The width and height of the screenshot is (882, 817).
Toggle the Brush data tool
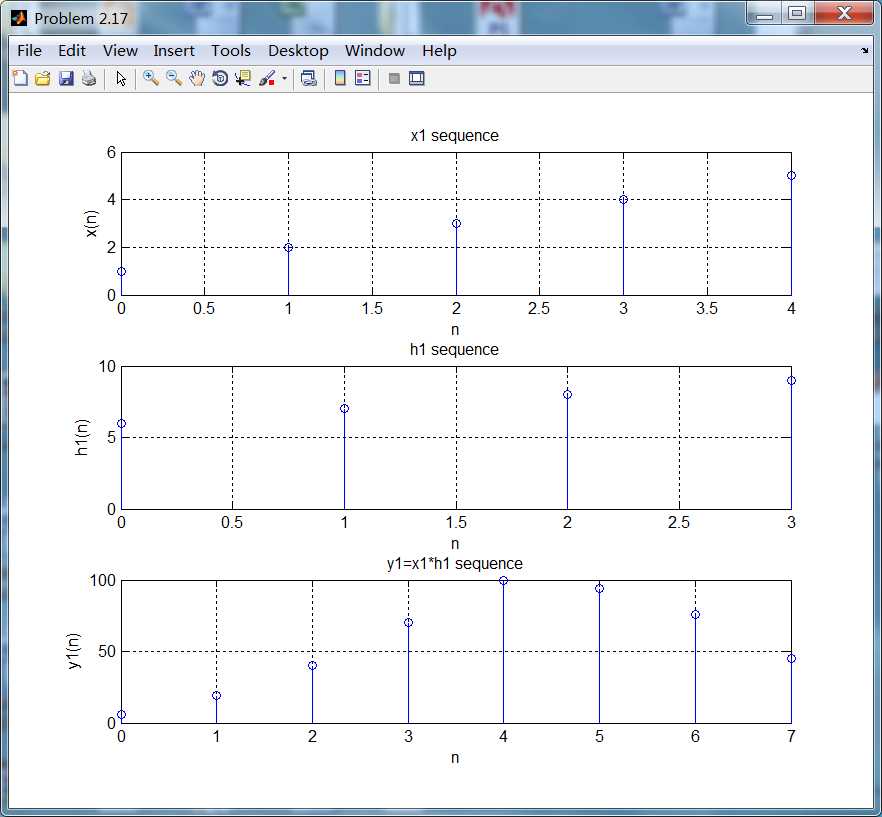(267, 78)
